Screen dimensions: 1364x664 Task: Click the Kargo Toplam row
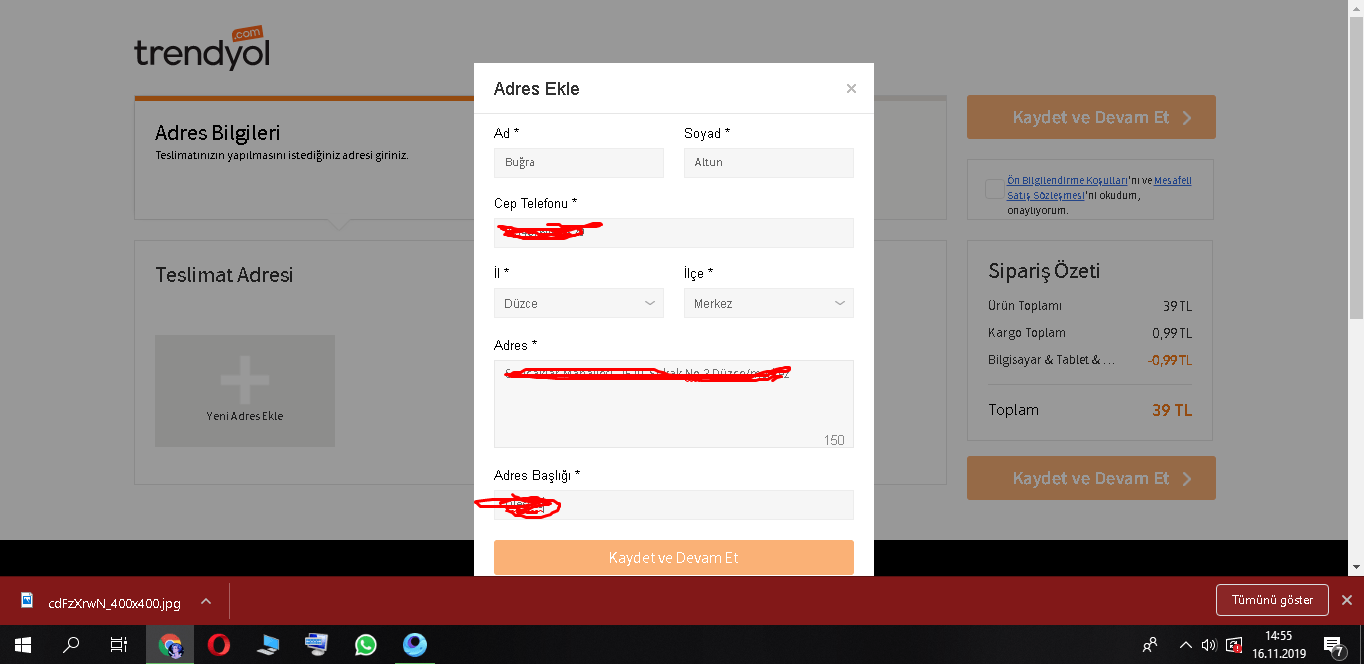click(1090, 333)
